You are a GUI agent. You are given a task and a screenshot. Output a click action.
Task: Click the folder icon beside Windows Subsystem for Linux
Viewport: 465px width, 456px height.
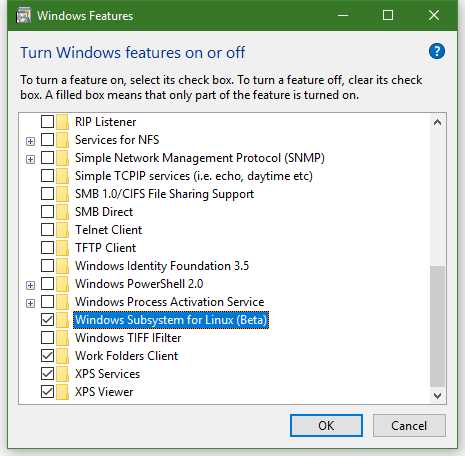(x=62, y=320)
